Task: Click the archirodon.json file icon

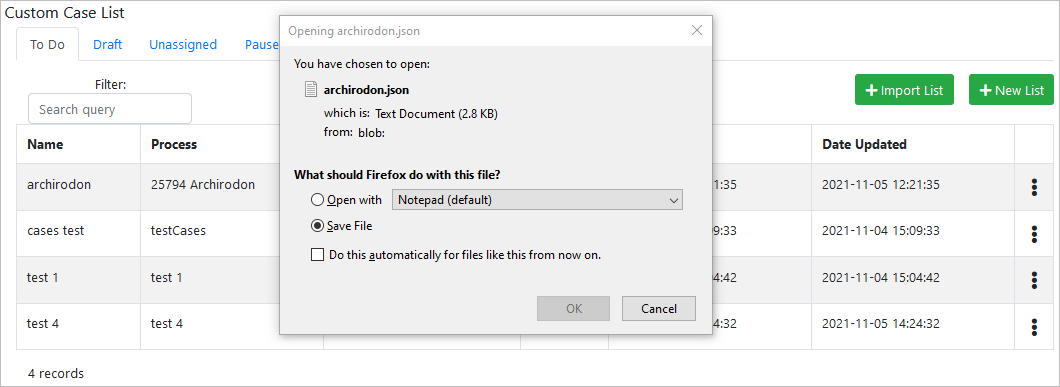Action: pyautogui.click(x=310, y=89)
